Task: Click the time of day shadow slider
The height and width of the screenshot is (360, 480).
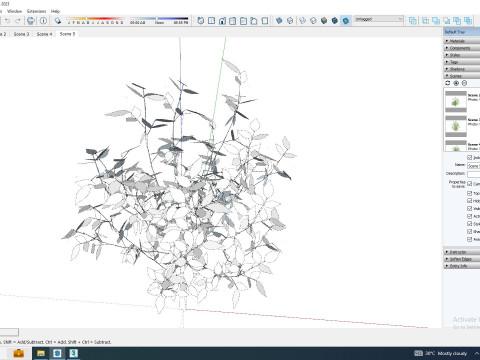Action: [x=159, y=20]
